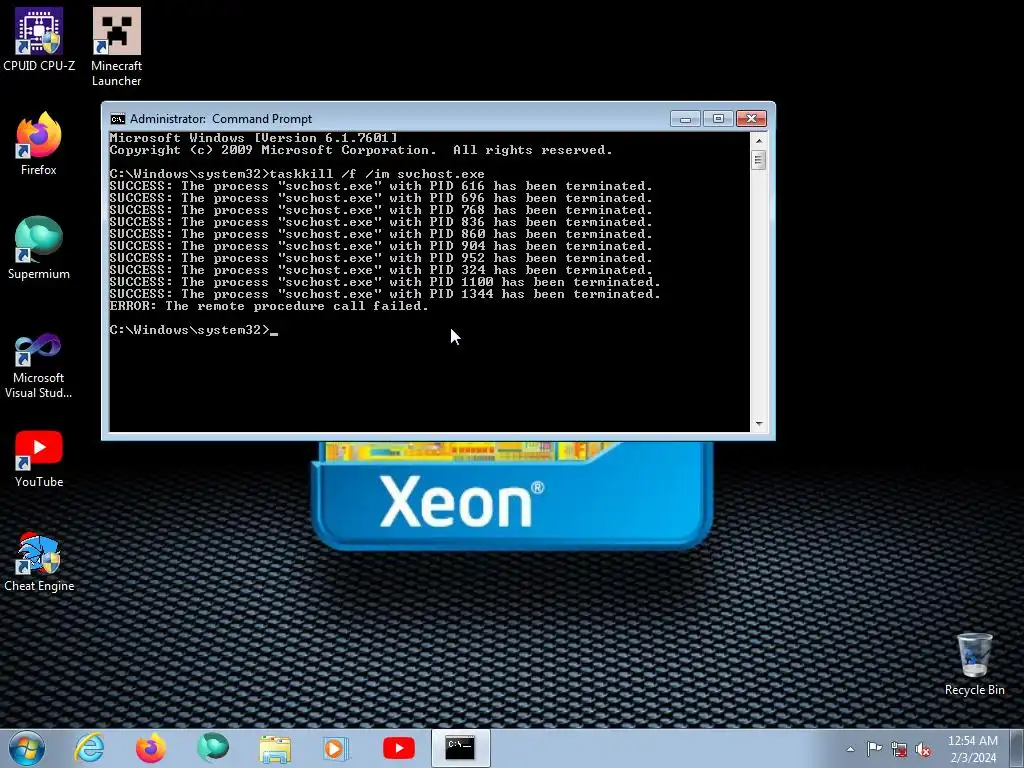
Task: Select the YouTube desktop shortcut
Action: pos(39,458)
